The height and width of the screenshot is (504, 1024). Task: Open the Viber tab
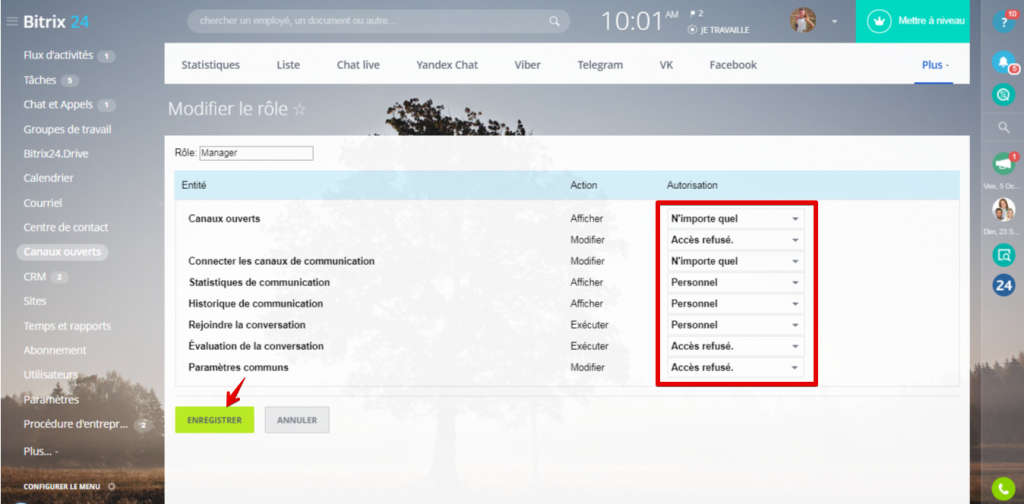[x=527, y=65]
